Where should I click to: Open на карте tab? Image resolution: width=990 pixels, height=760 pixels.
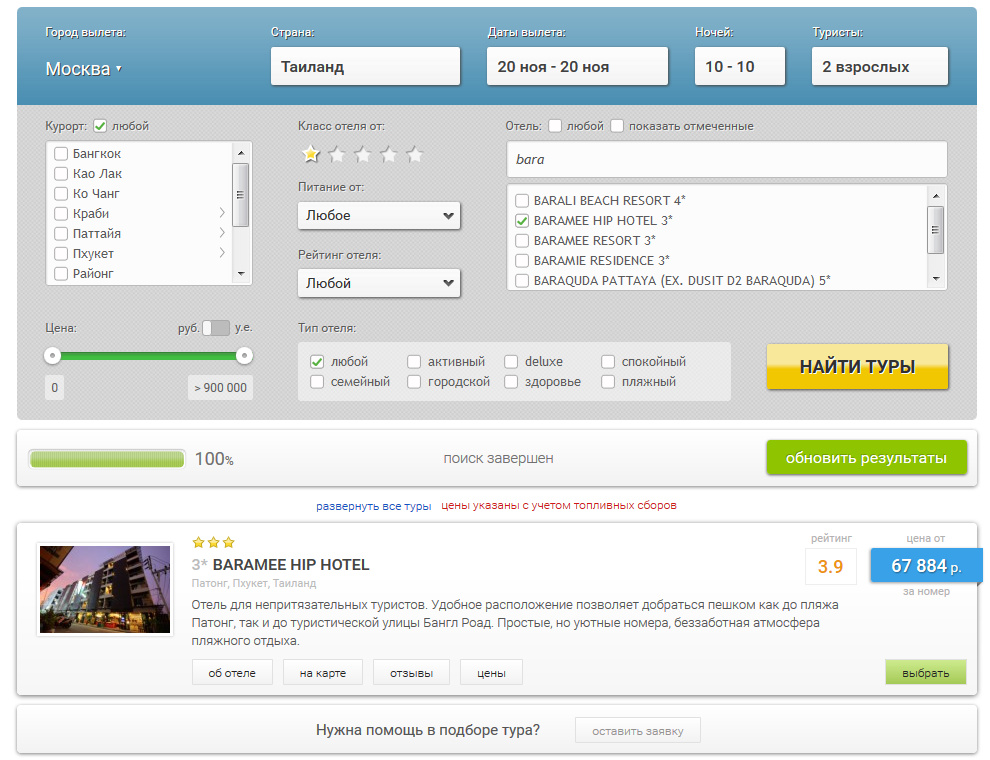point(323,673)
